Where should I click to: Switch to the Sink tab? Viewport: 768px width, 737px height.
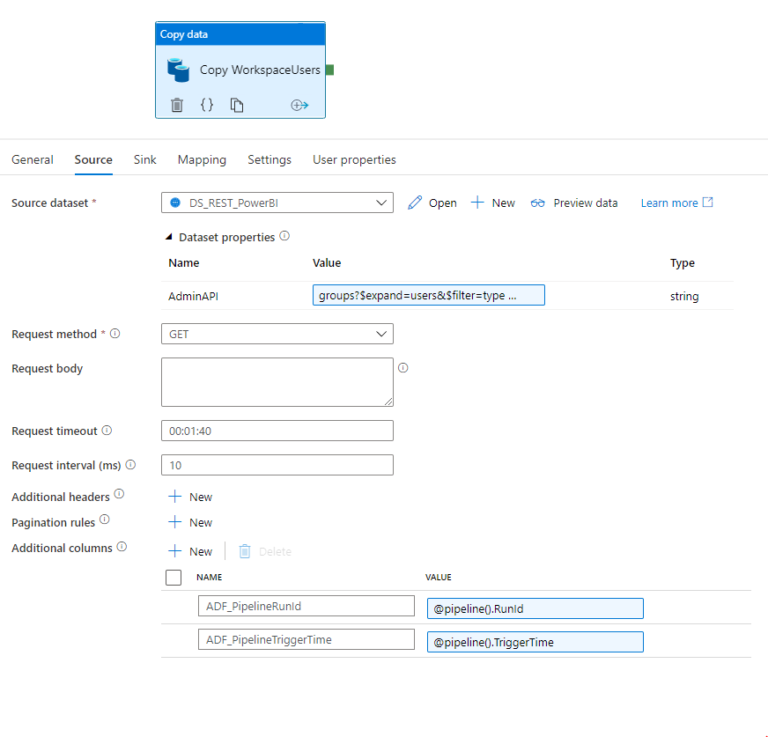coord(145,160)
